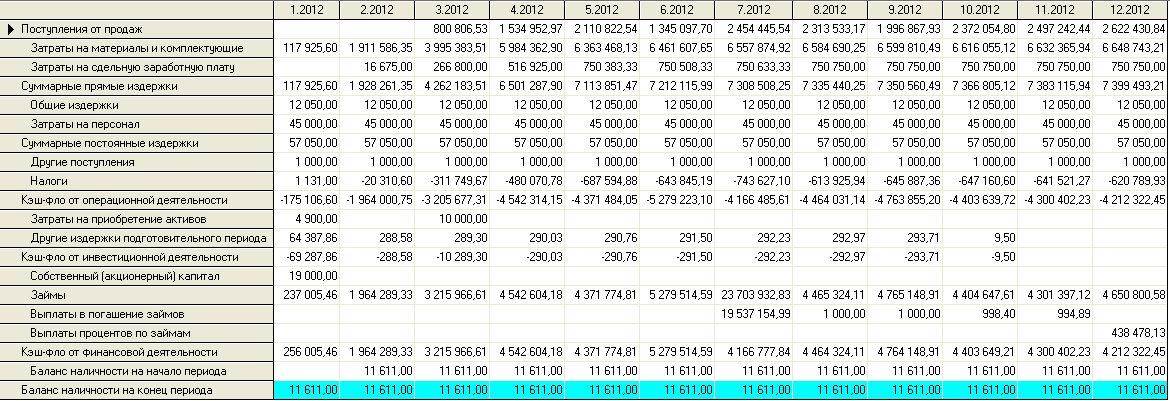Image resolution: width=1170 pixels, height=401 pixels.
Task: Select row Выплаты процентов по займам
Action: coord(137,333)
